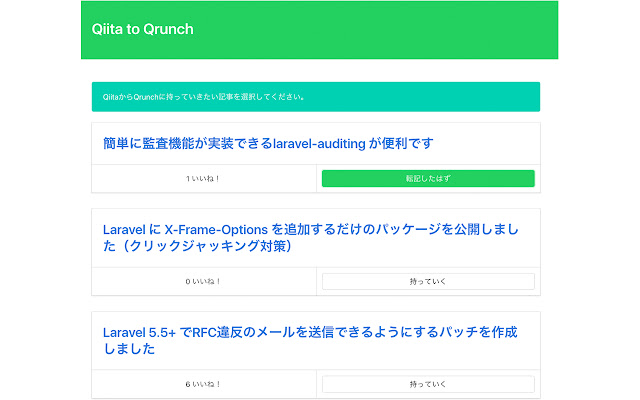
Task: Click 持っていく for the X-Frame-Options article
Action: pos(428,281)
